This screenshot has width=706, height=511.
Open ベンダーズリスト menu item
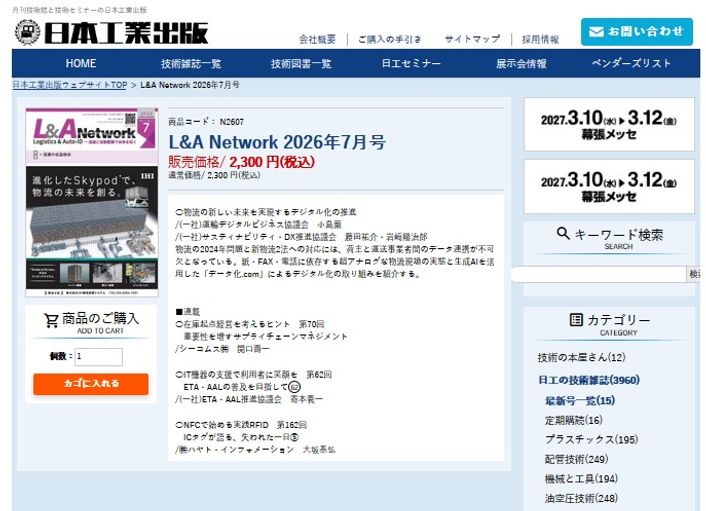[x=631, y=63]
